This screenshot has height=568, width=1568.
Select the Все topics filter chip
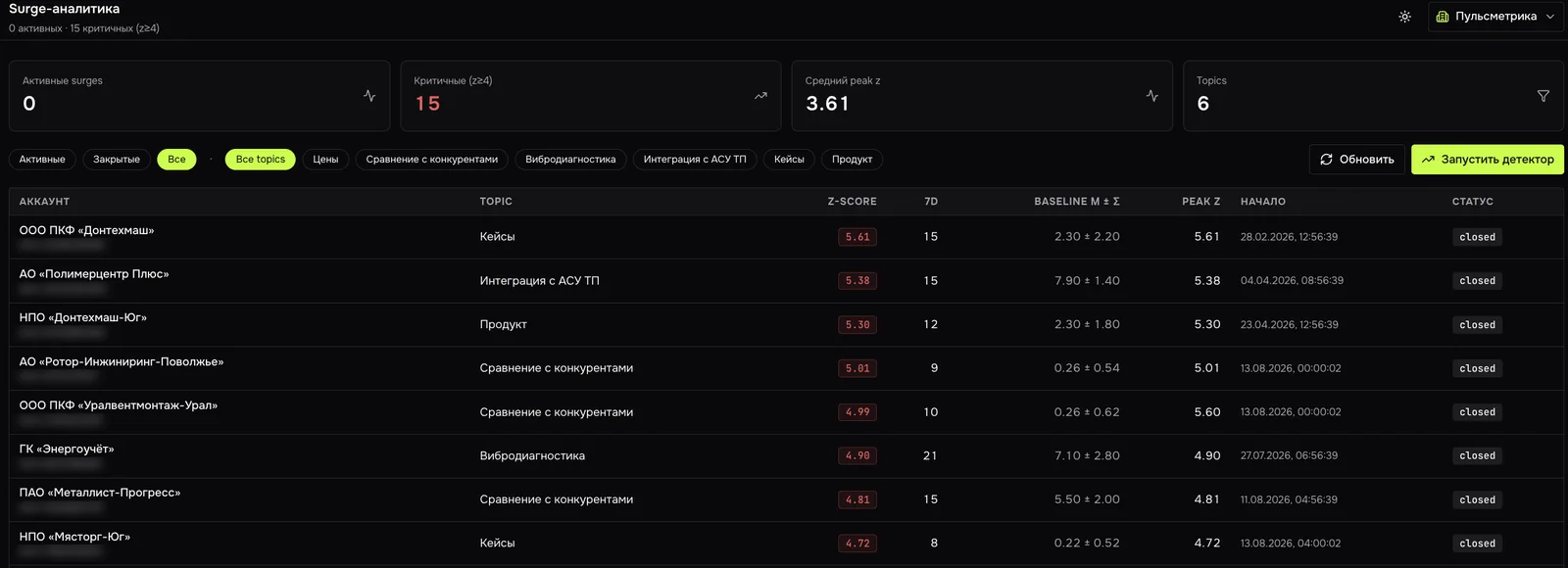(261, 159)
